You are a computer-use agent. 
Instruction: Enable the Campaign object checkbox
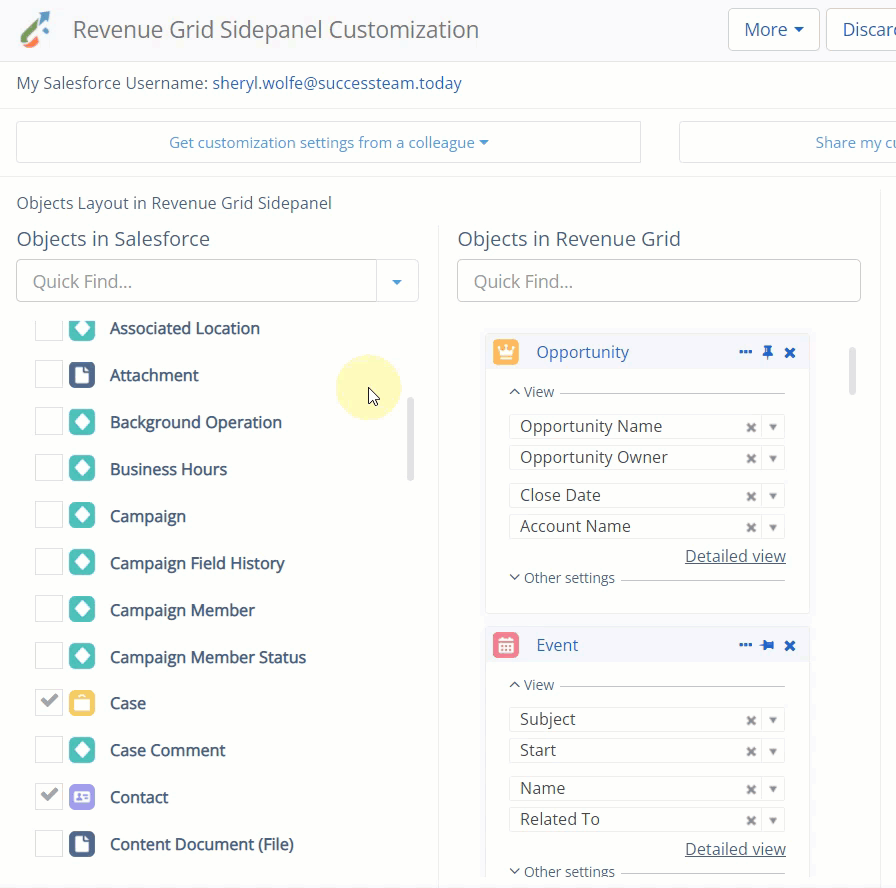49,515
